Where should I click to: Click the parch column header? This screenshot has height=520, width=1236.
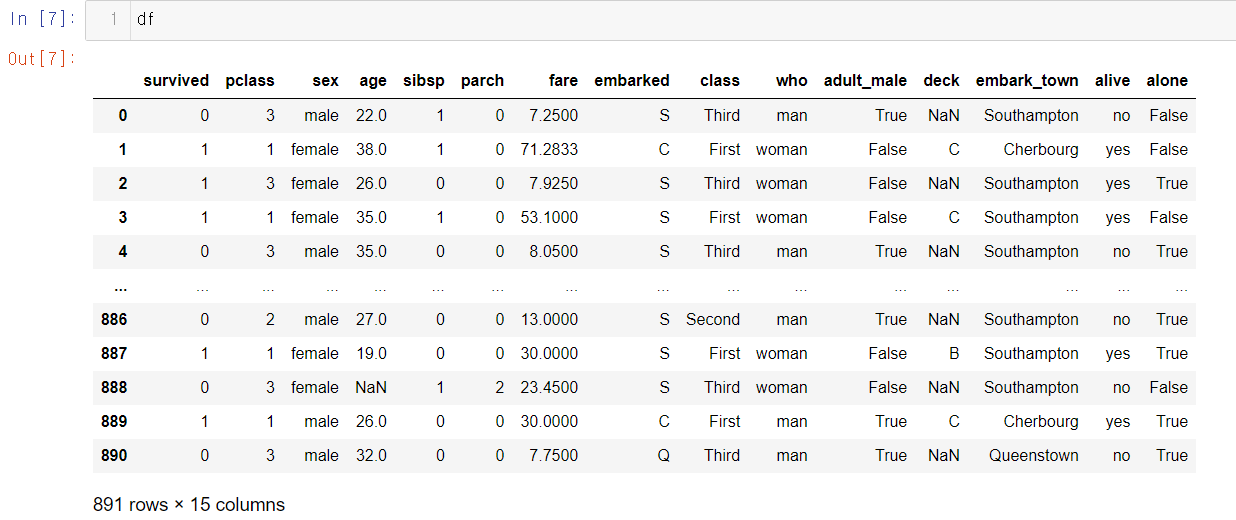[x=482, y=81]
